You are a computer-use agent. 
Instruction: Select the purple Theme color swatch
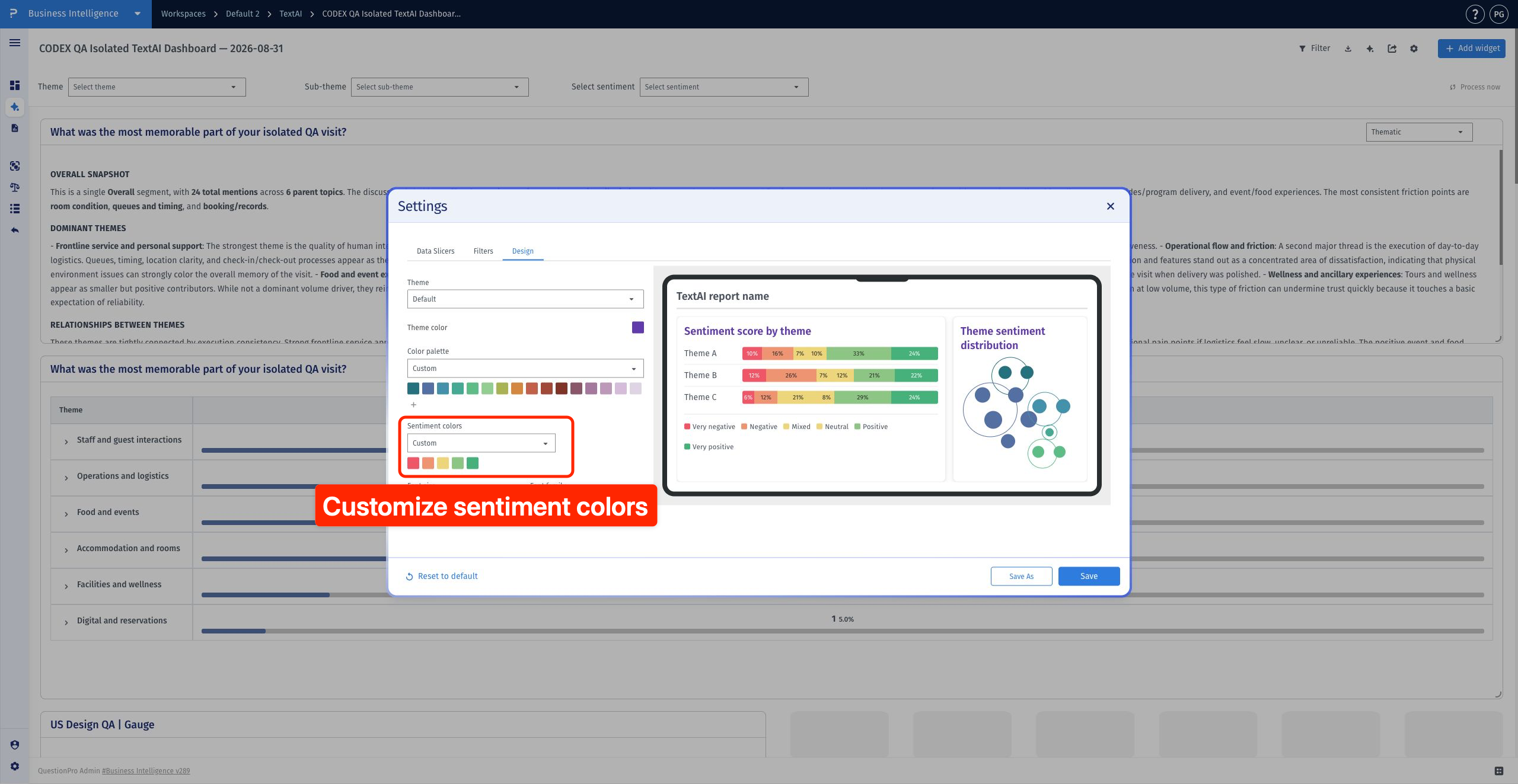[637, 328]
